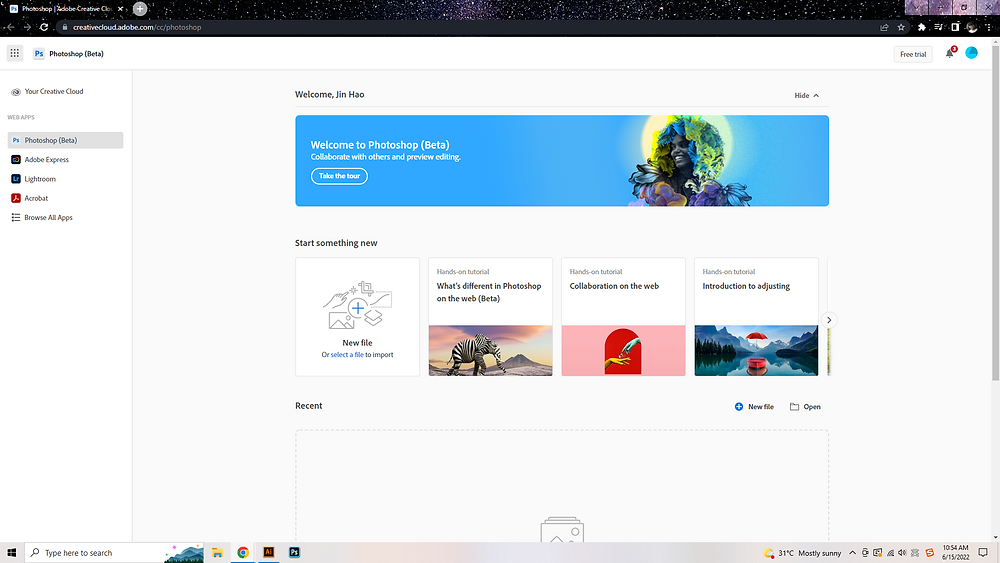Show next tutorials with carousel arrow

(828, 320)
